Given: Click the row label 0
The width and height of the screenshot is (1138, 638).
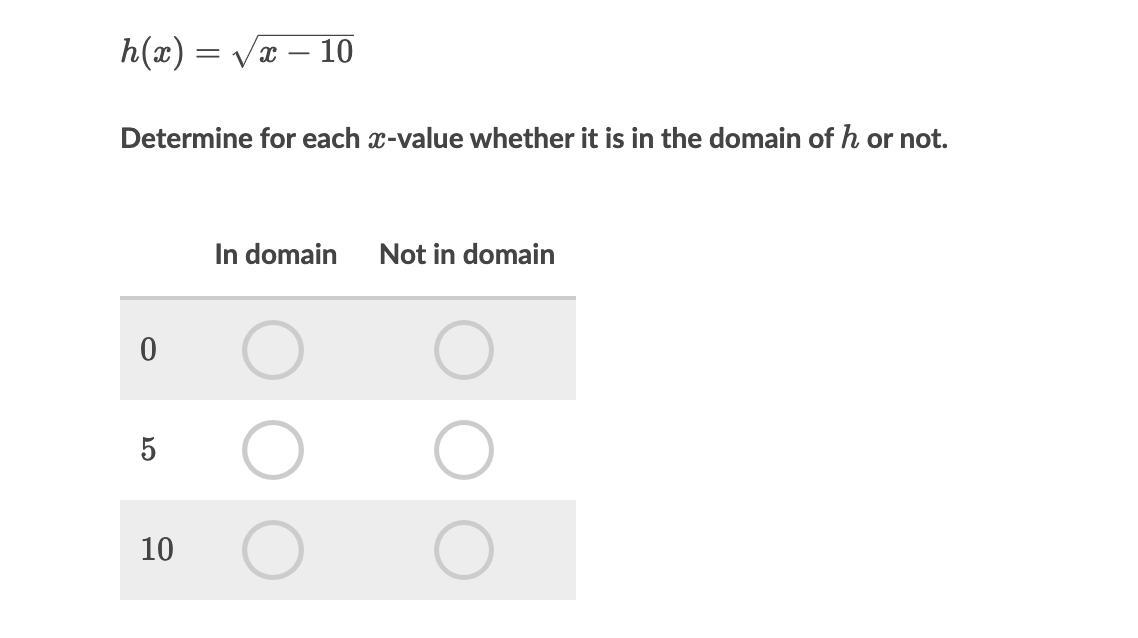Looking at the screenshot, I should point(148,350).
